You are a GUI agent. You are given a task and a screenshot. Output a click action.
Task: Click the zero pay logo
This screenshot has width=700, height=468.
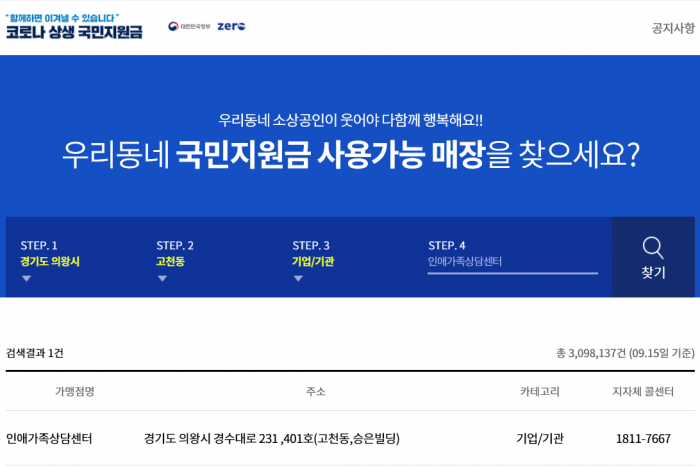click(x=231, y=26)
